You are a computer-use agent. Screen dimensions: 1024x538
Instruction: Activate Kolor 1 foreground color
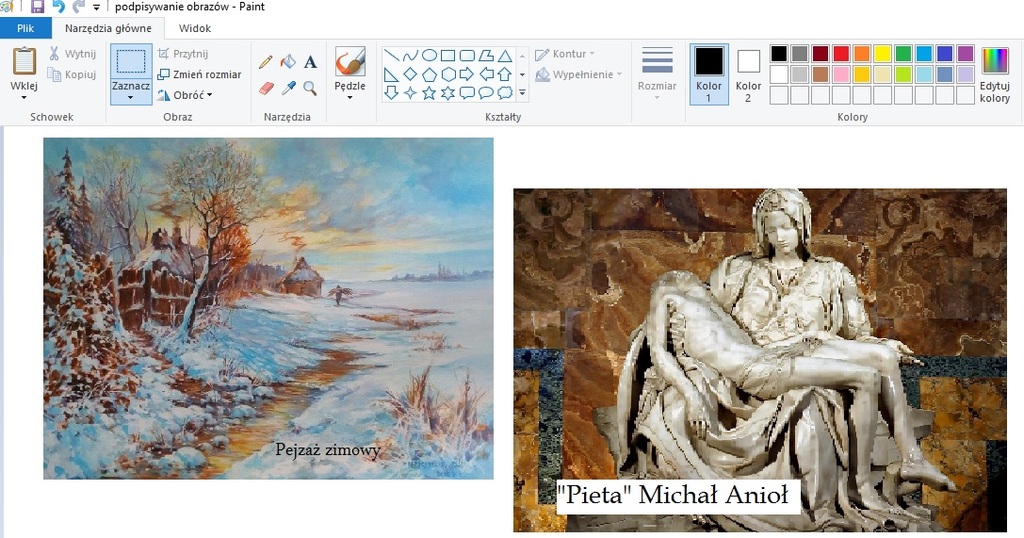(709, 74)
